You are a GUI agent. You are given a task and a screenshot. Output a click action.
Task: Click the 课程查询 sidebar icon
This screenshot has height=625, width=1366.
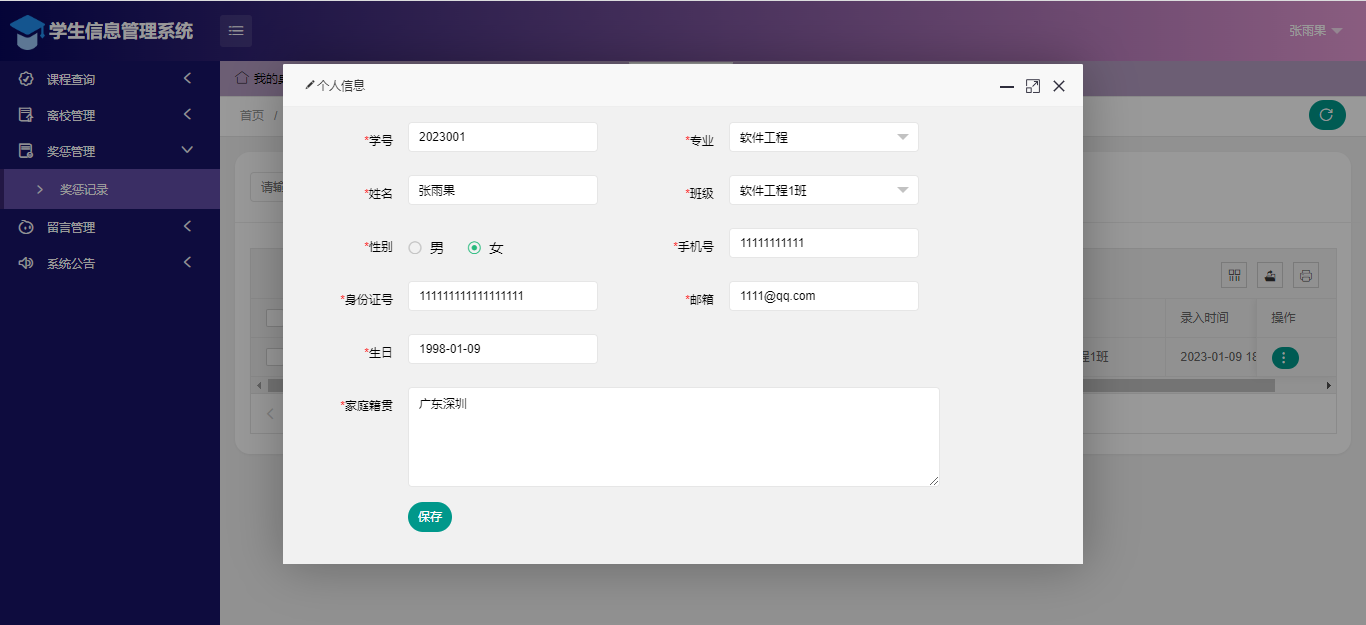pyautogui.click(x=26, y=79)
